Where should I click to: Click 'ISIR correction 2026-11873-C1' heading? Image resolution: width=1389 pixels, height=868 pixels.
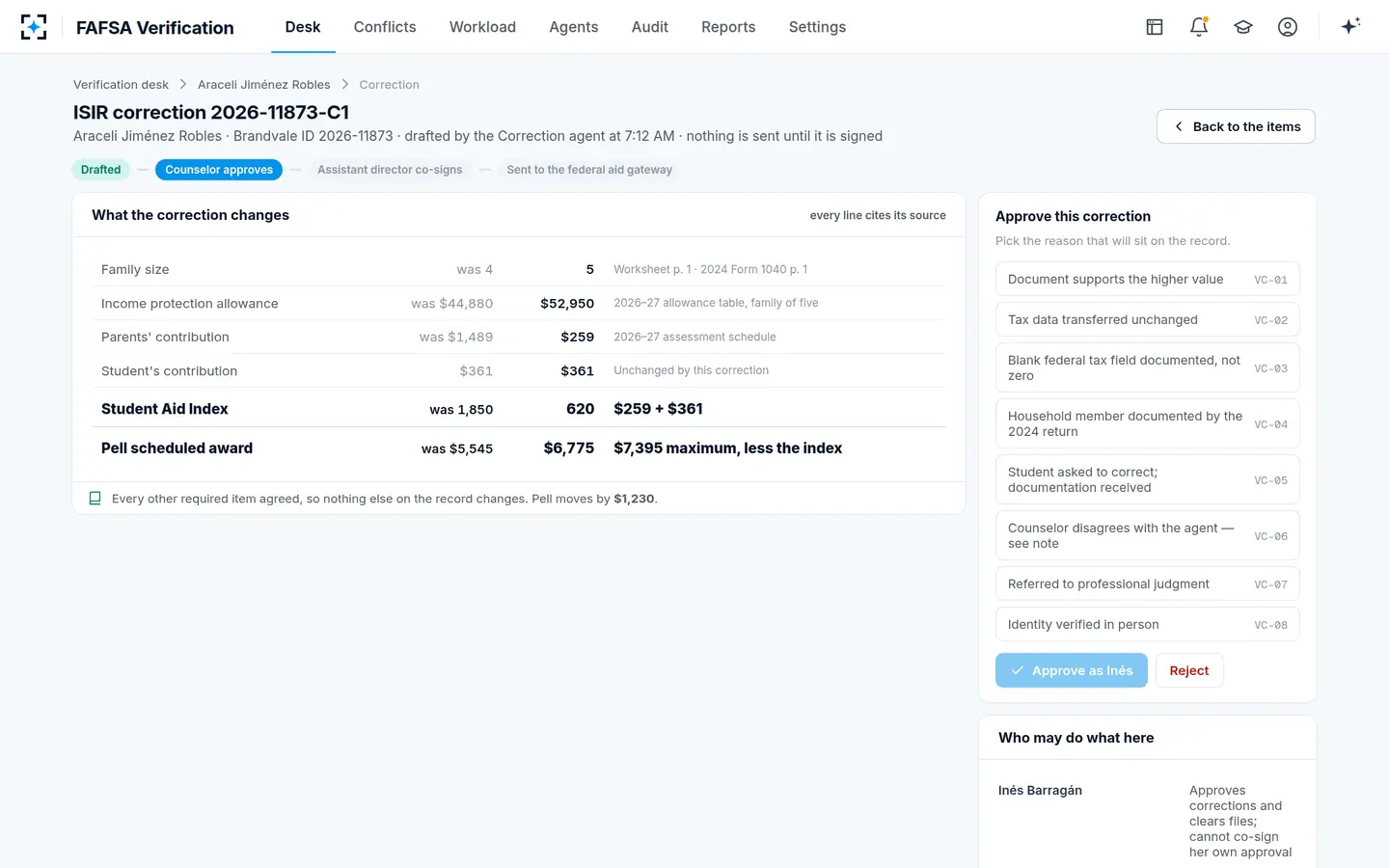pyautogui.click(x=211, y=113)
